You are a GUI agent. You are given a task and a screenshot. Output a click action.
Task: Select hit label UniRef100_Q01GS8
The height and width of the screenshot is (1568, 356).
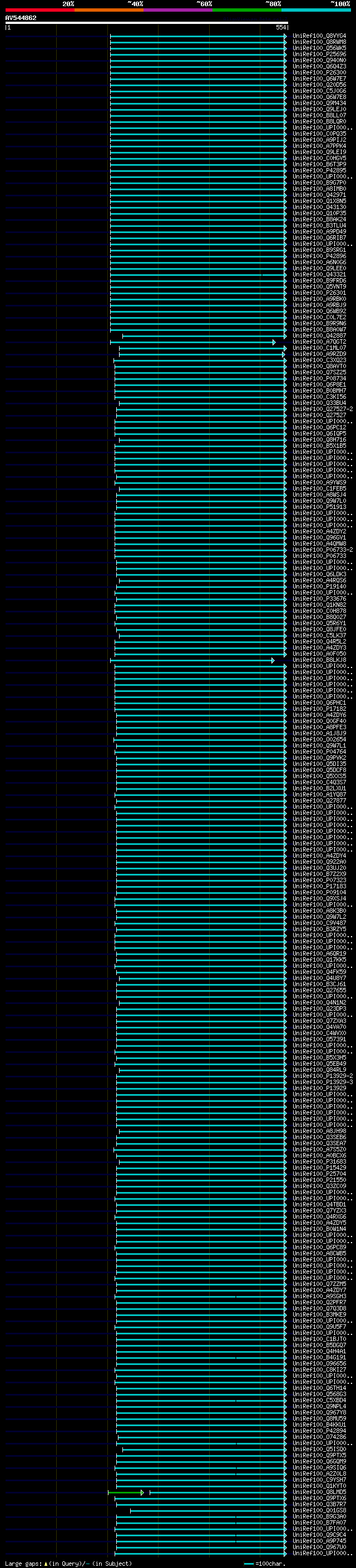pos(319,1511)
